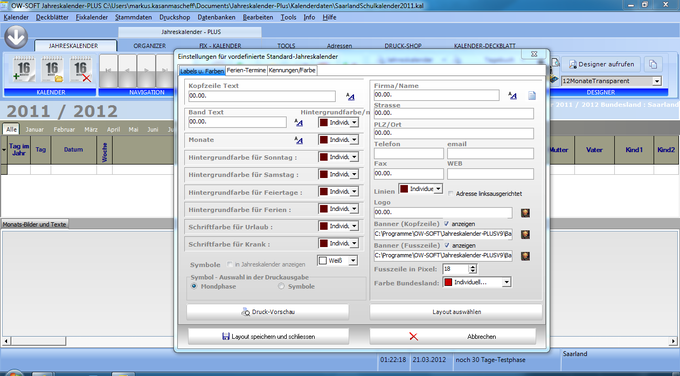
Task: Increase Fusszeile in Pixel value
Action: tap(473, 267)
